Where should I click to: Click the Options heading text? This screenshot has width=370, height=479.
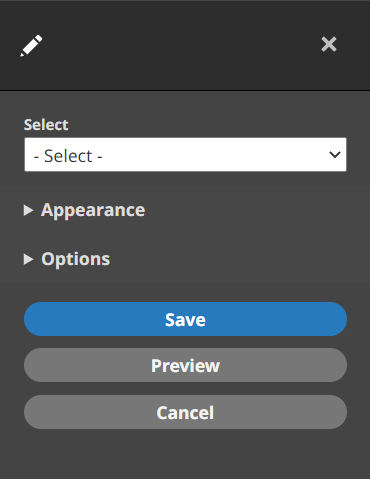point(76,259)
